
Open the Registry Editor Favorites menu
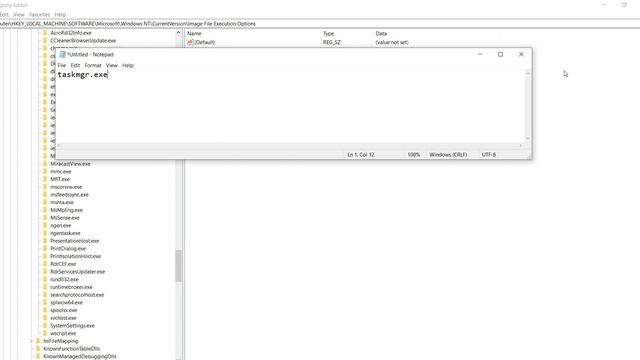[x=39, y=14]
